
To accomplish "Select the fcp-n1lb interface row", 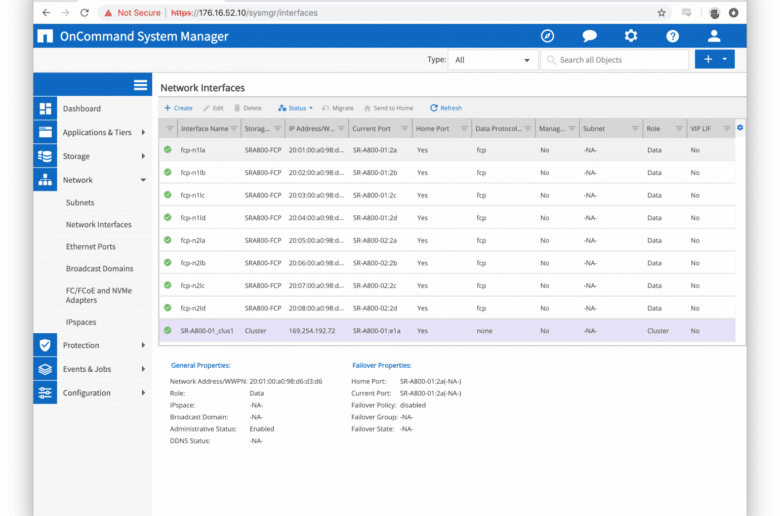I will coord(447,173).
